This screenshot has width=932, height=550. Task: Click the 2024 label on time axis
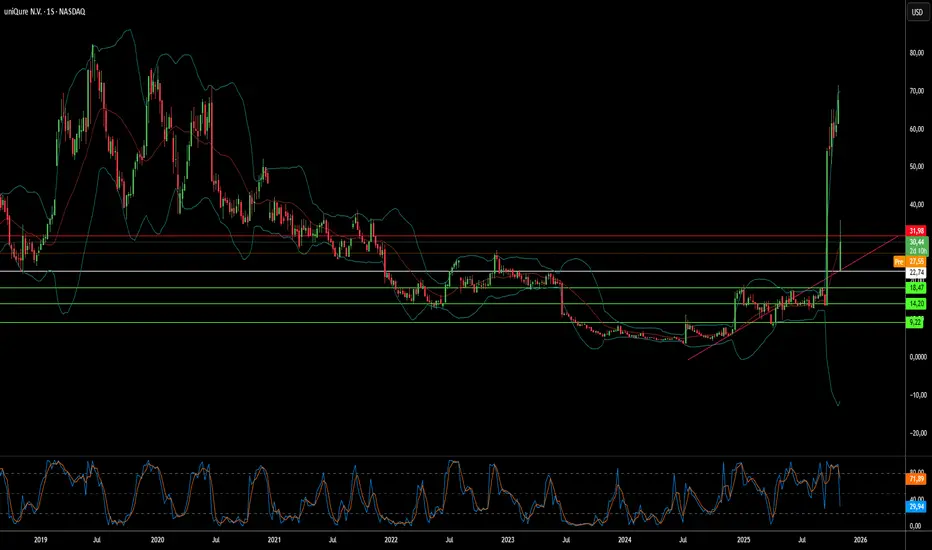click(x=625, y=540)
